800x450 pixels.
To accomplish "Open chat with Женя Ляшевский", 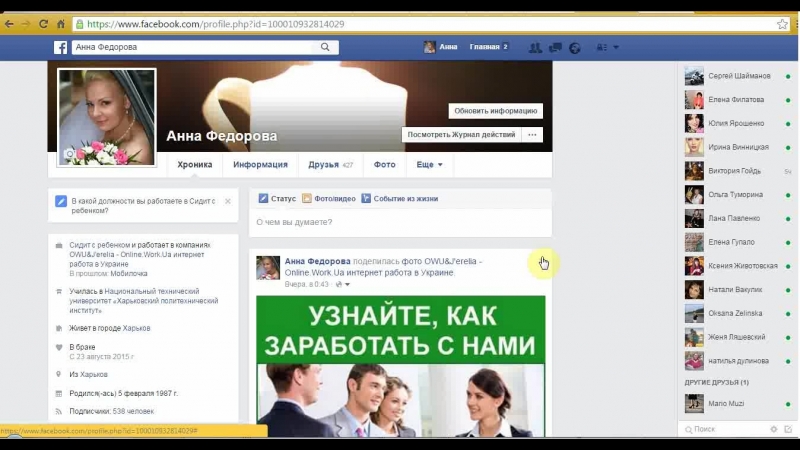I will point(738,337).
